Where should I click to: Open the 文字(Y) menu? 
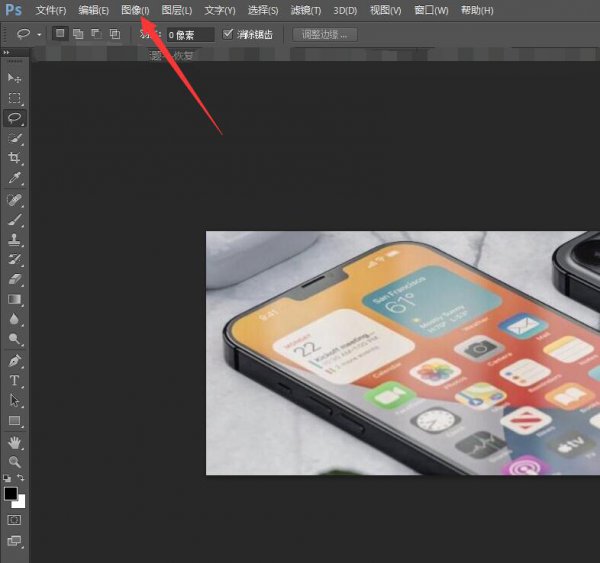[220, 10]
